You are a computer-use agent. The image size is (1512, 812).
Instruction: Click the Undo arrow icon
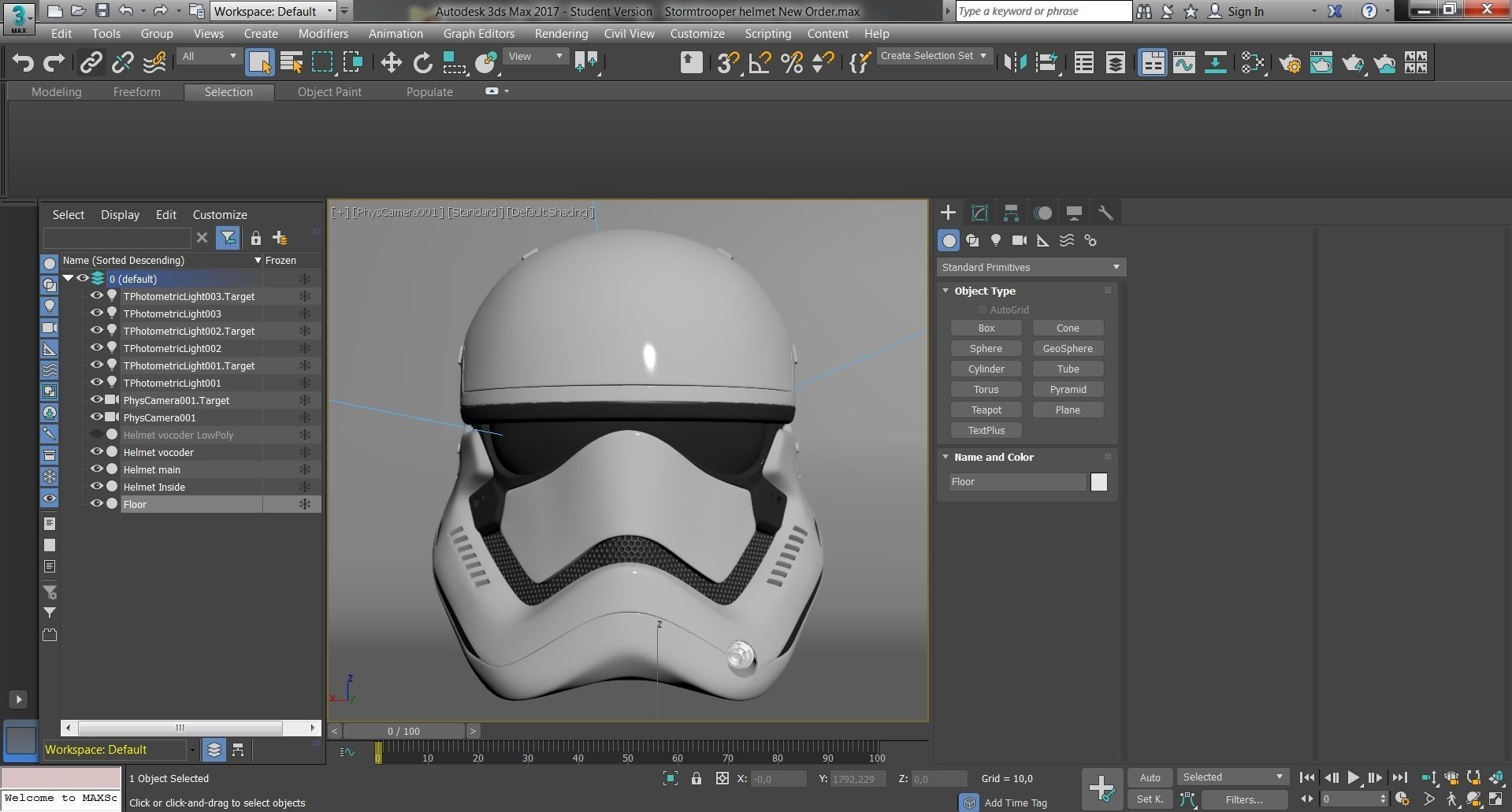(23, 62)
